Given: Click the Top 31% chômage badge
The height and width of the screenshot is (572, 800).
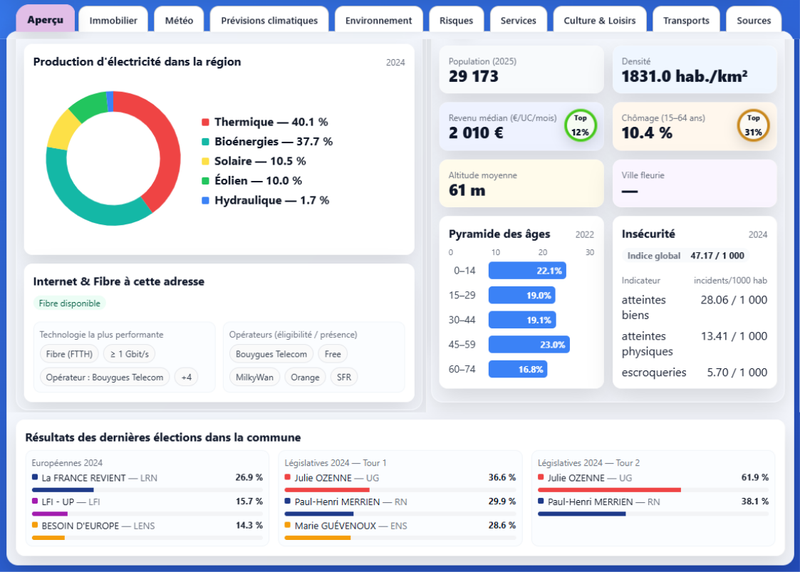Looking at the screenshot, I should tap(753, 126).
